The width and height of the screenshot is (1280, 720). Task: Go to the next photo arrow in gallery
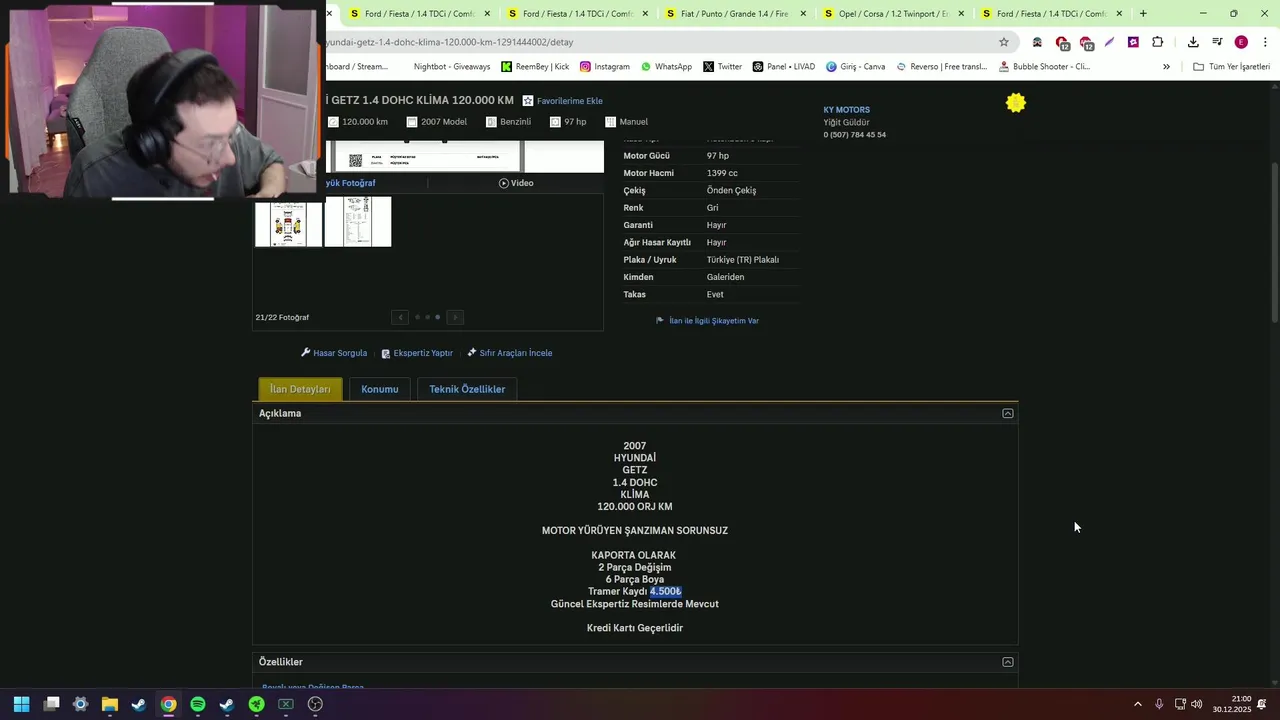455,317
